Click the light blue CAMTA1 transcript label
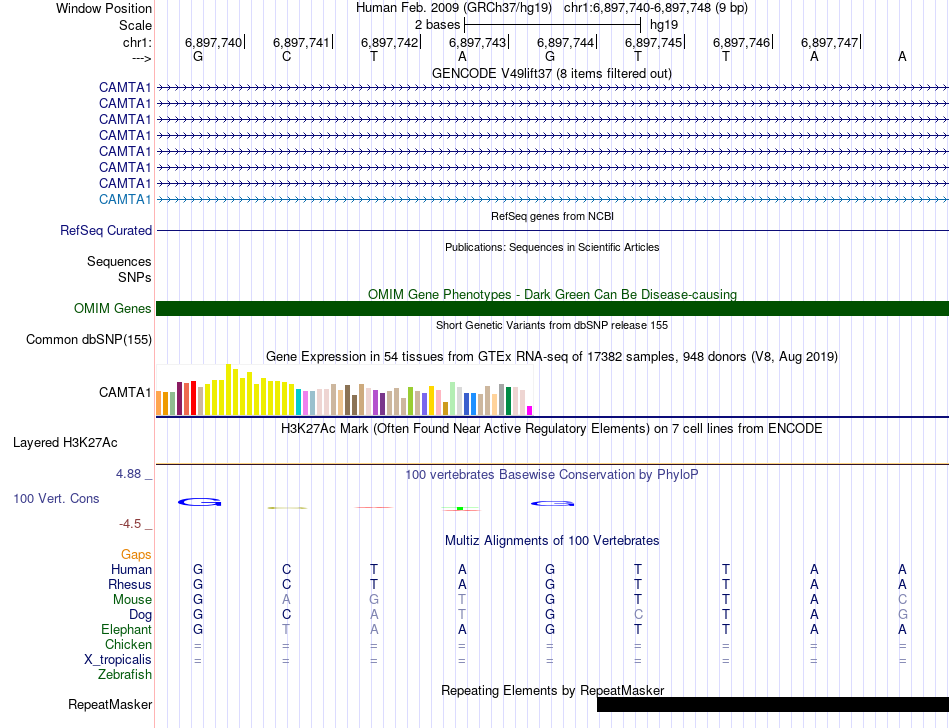Viewport: 950px width, 728px height. [125, 199]
